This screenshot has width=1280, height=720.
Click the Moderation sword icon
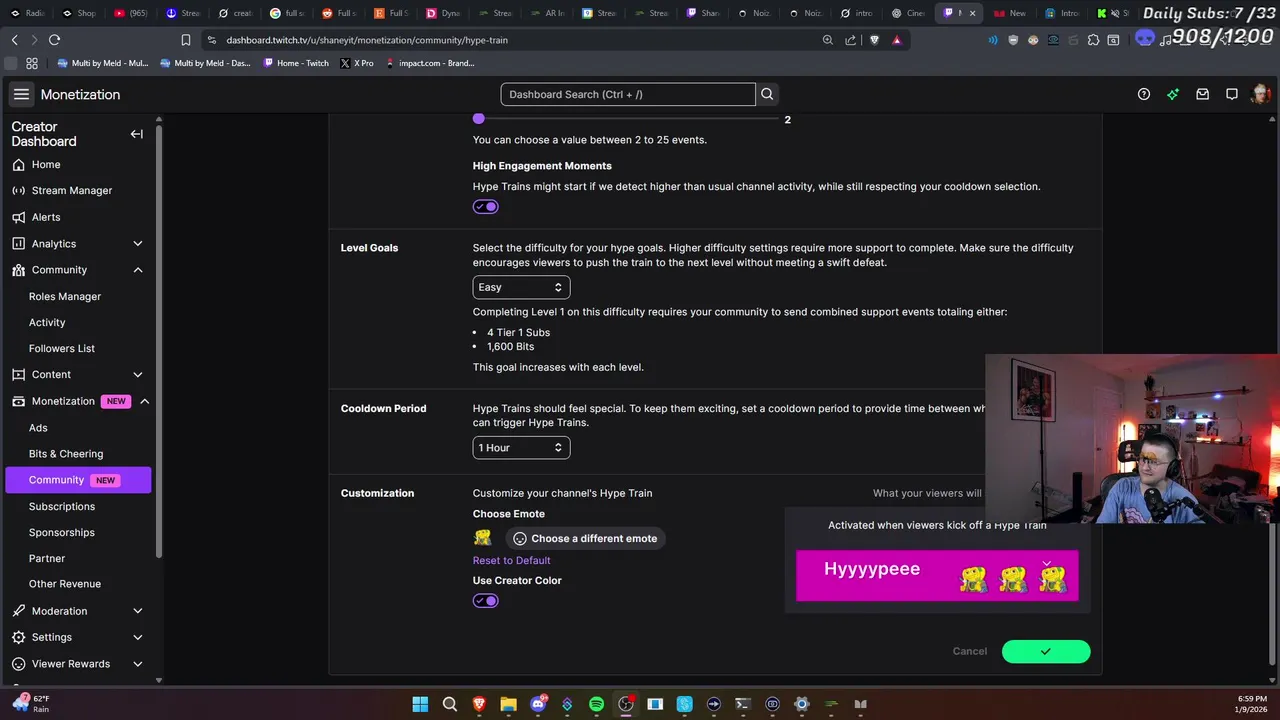pos(18,610)
